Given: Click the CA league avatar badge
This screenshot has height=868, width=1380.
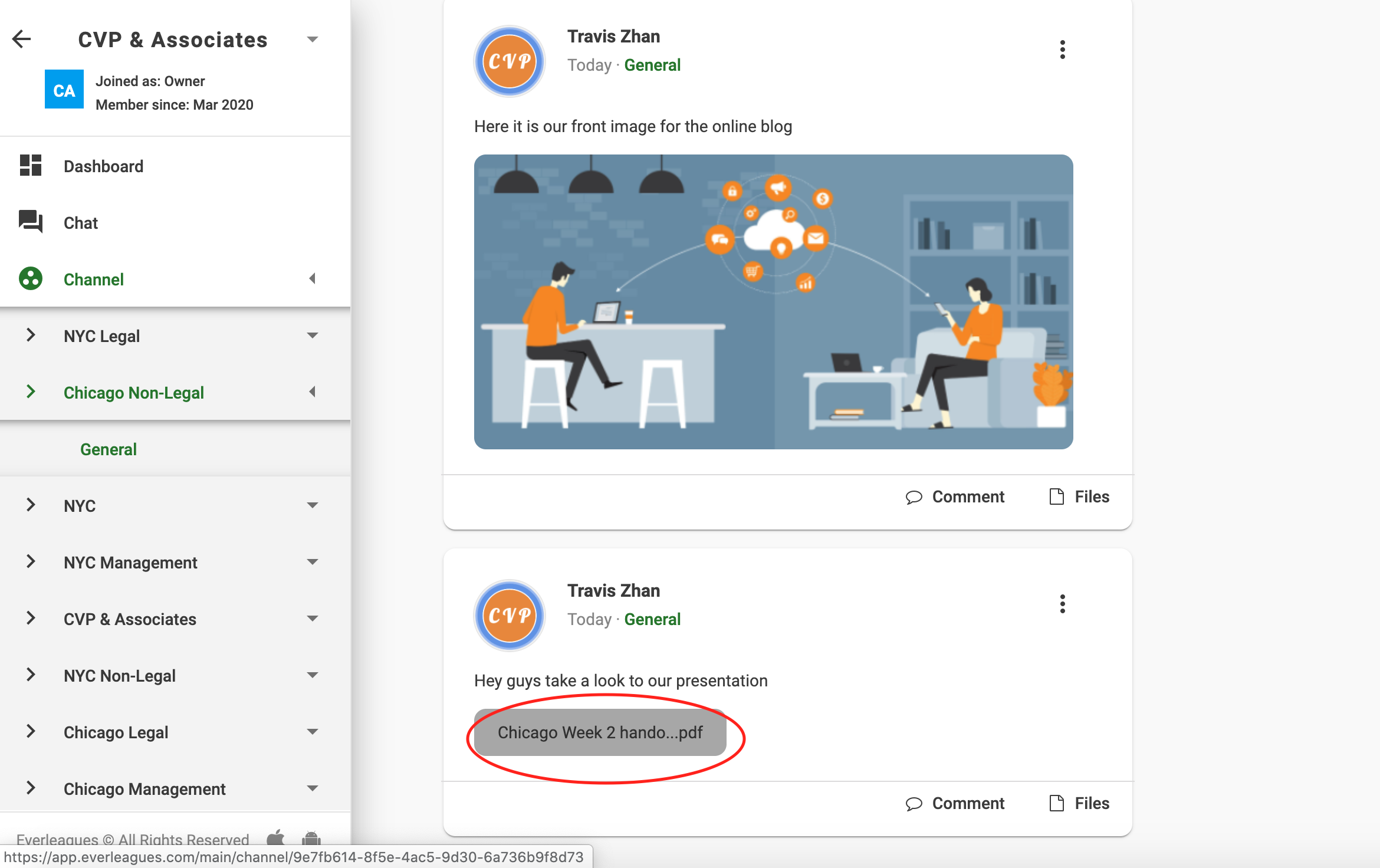Looking at the screenshot, I should point(64,90).
